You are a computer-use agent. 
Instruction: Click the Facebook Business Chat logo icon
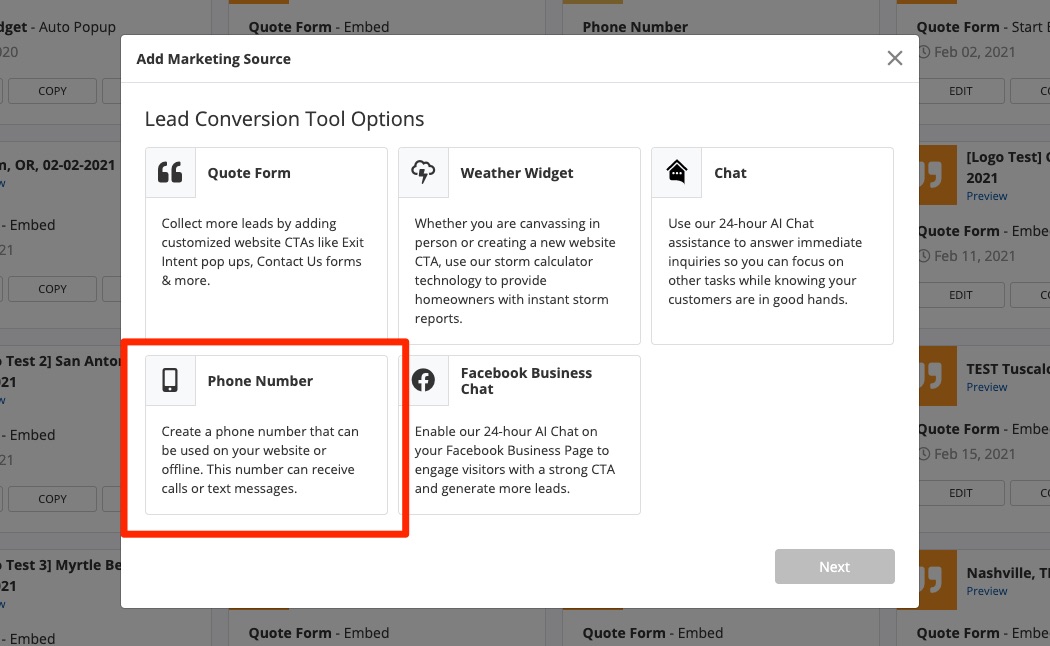[x=424, y=381]
